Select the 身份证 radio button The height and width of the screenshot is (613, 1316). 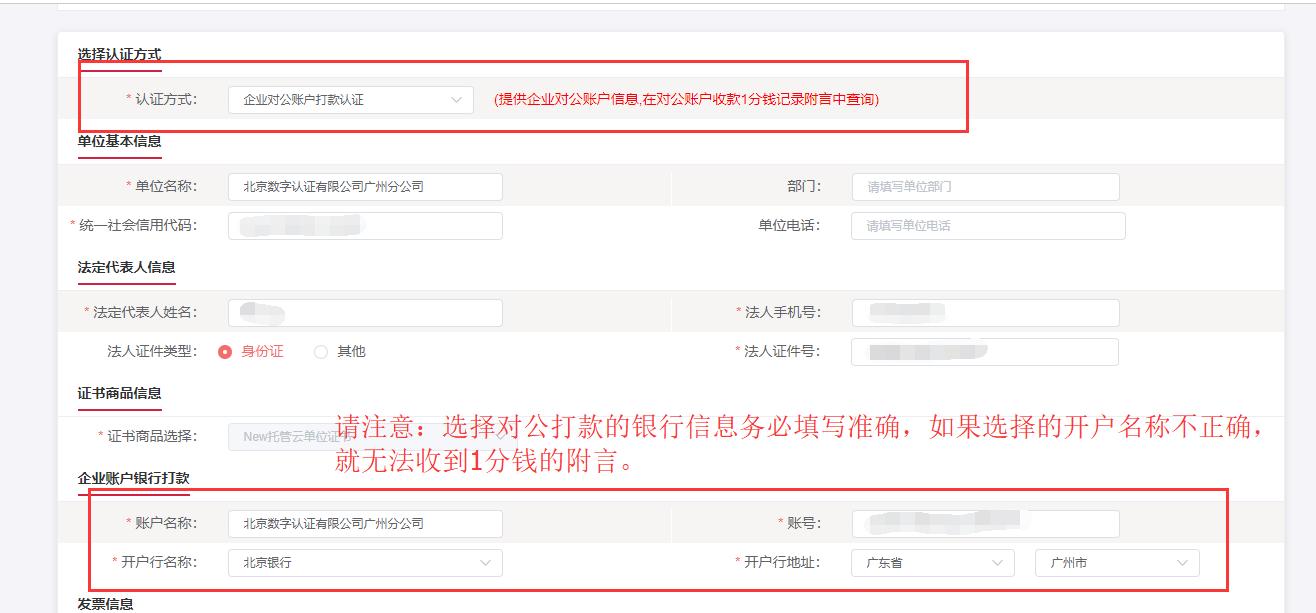(225, 352)
